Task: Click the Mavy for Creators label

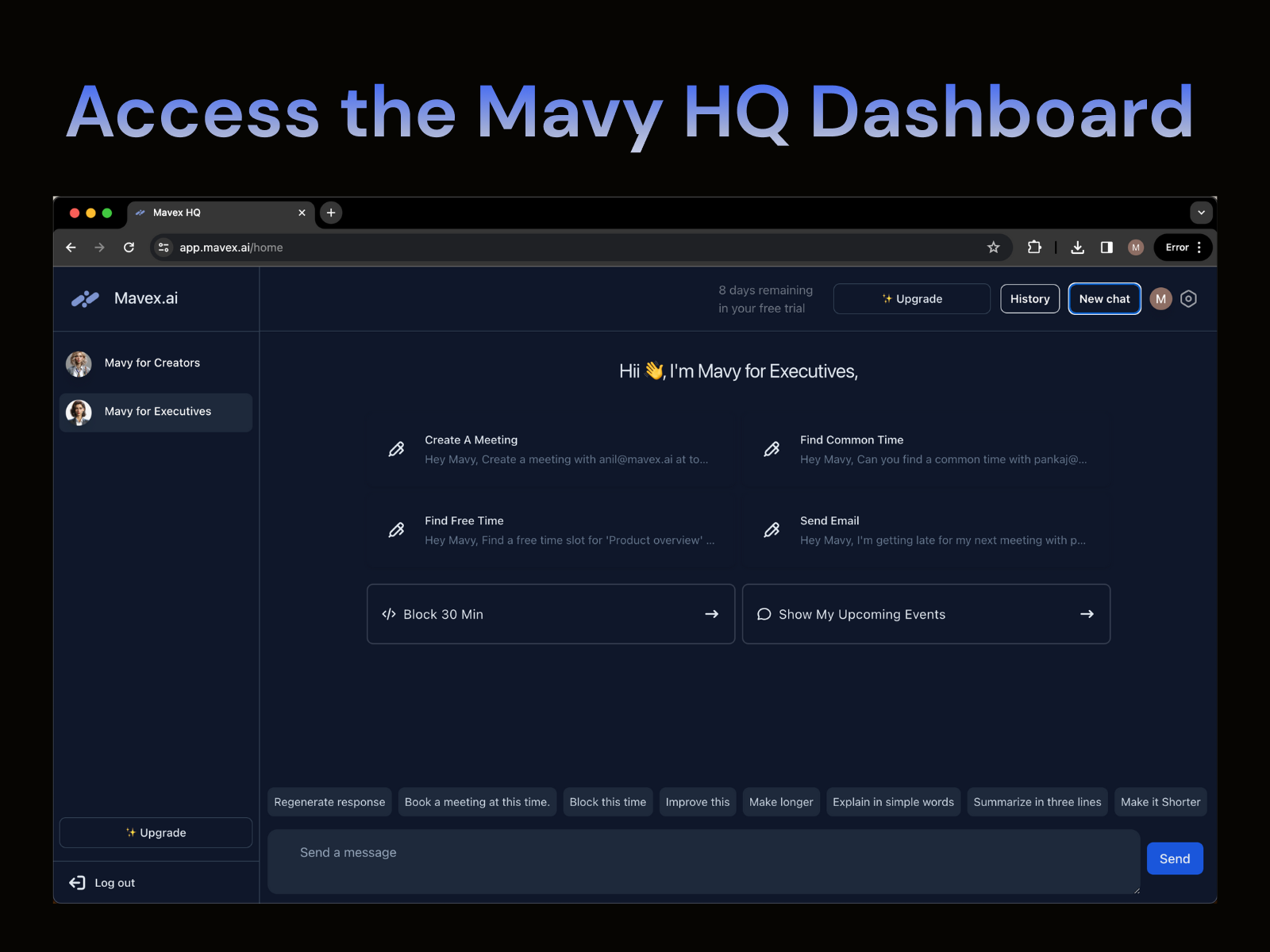Action: (x=152, y=363)
